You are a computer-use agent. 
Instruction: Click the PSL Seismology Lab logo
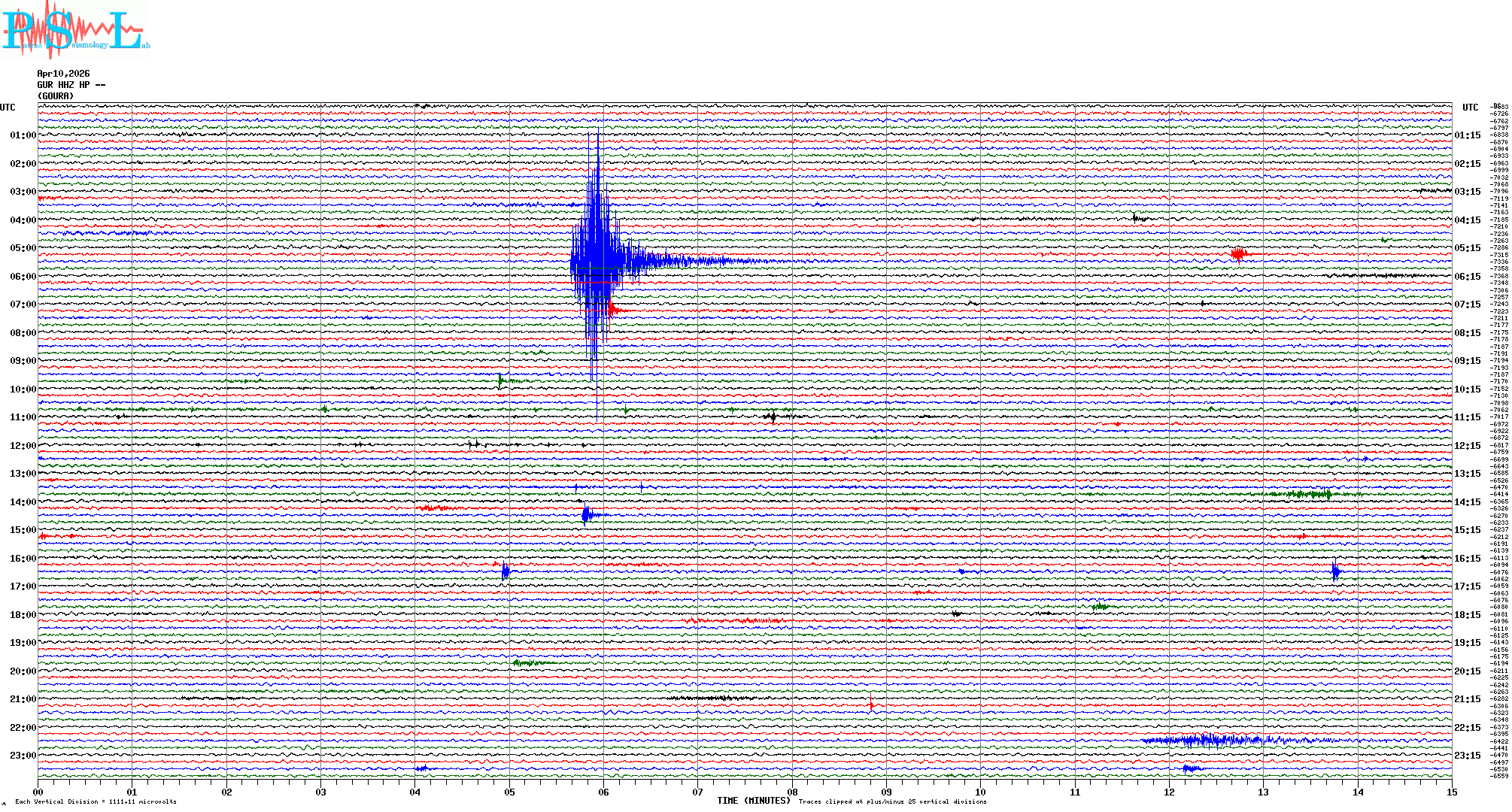coord(75,30)
